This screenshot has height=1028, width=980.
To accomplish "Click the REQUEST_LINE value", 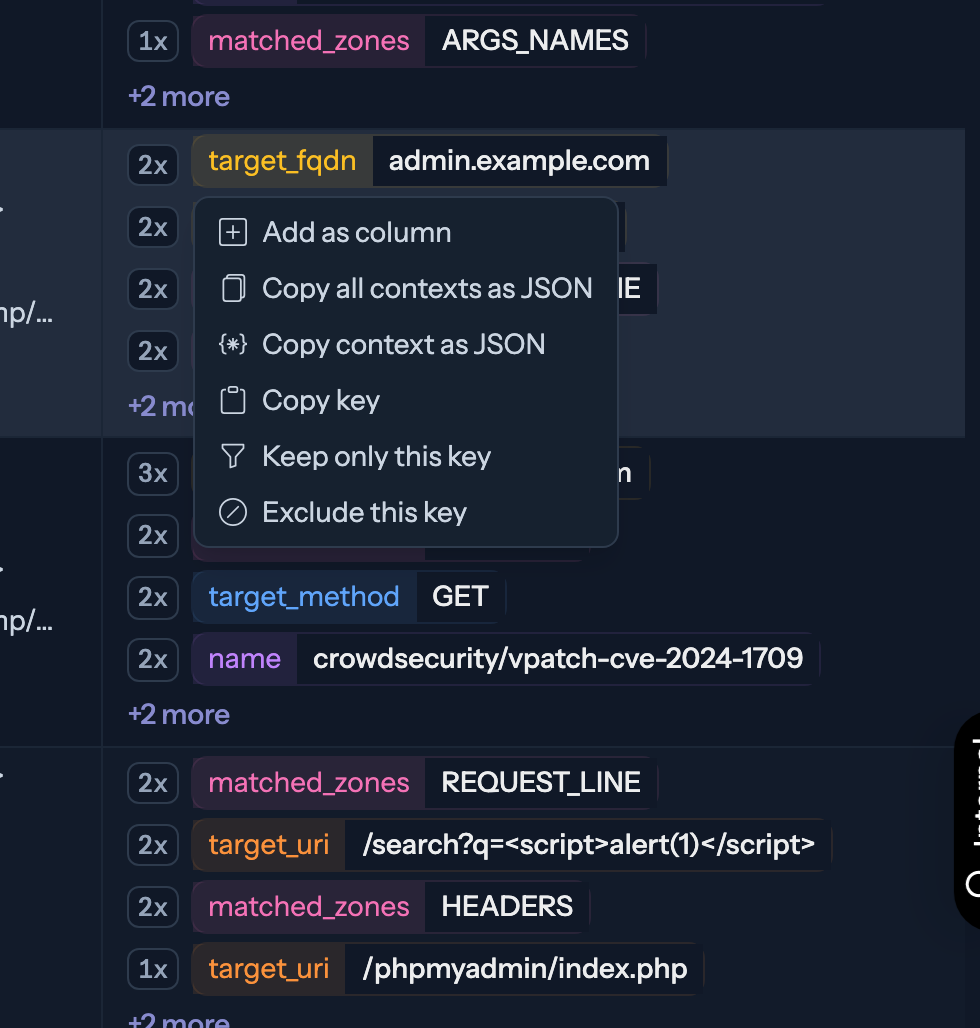I will [x=541, y=783].
